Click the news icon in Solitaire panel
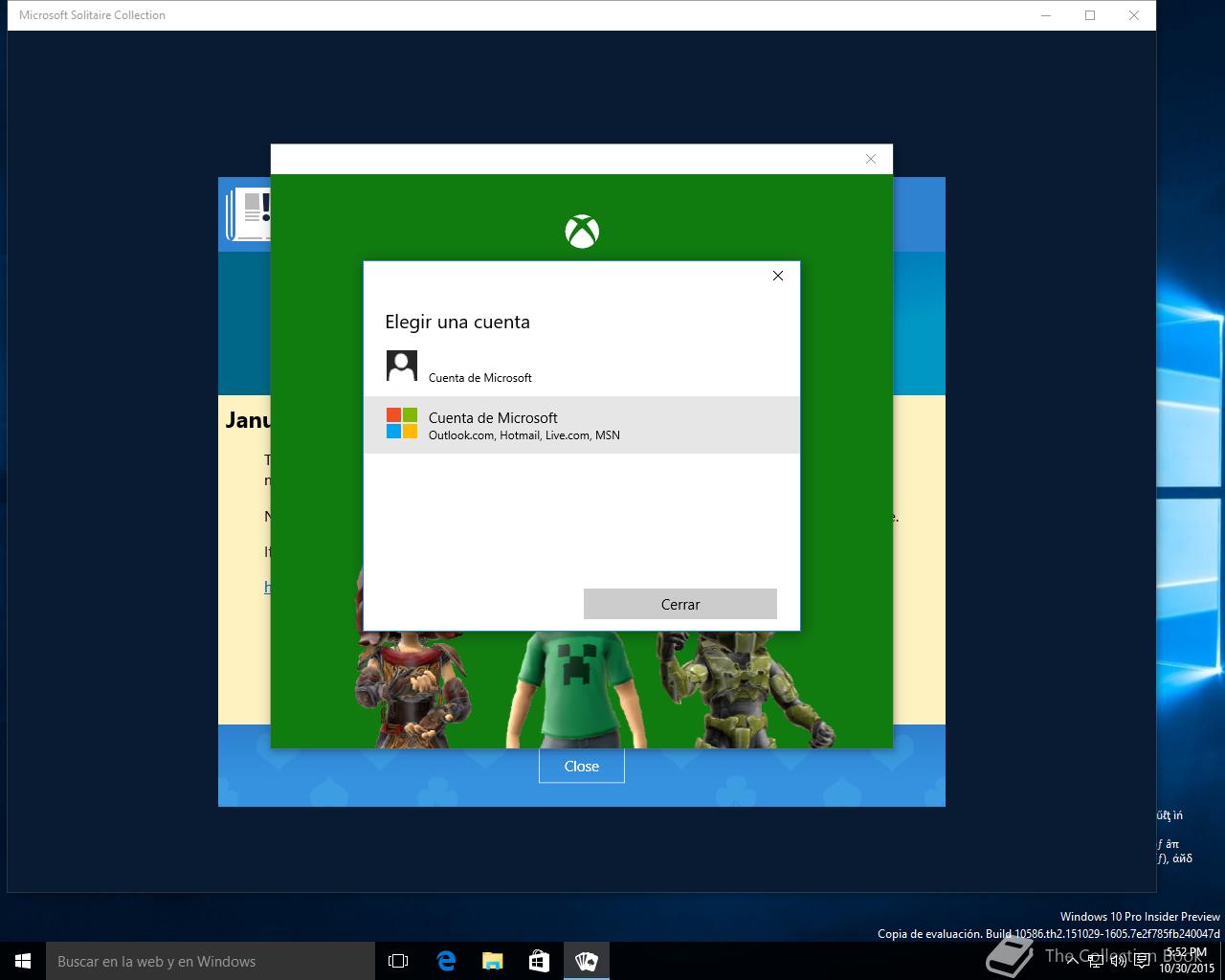1225x980 pixels. (248, 214)
